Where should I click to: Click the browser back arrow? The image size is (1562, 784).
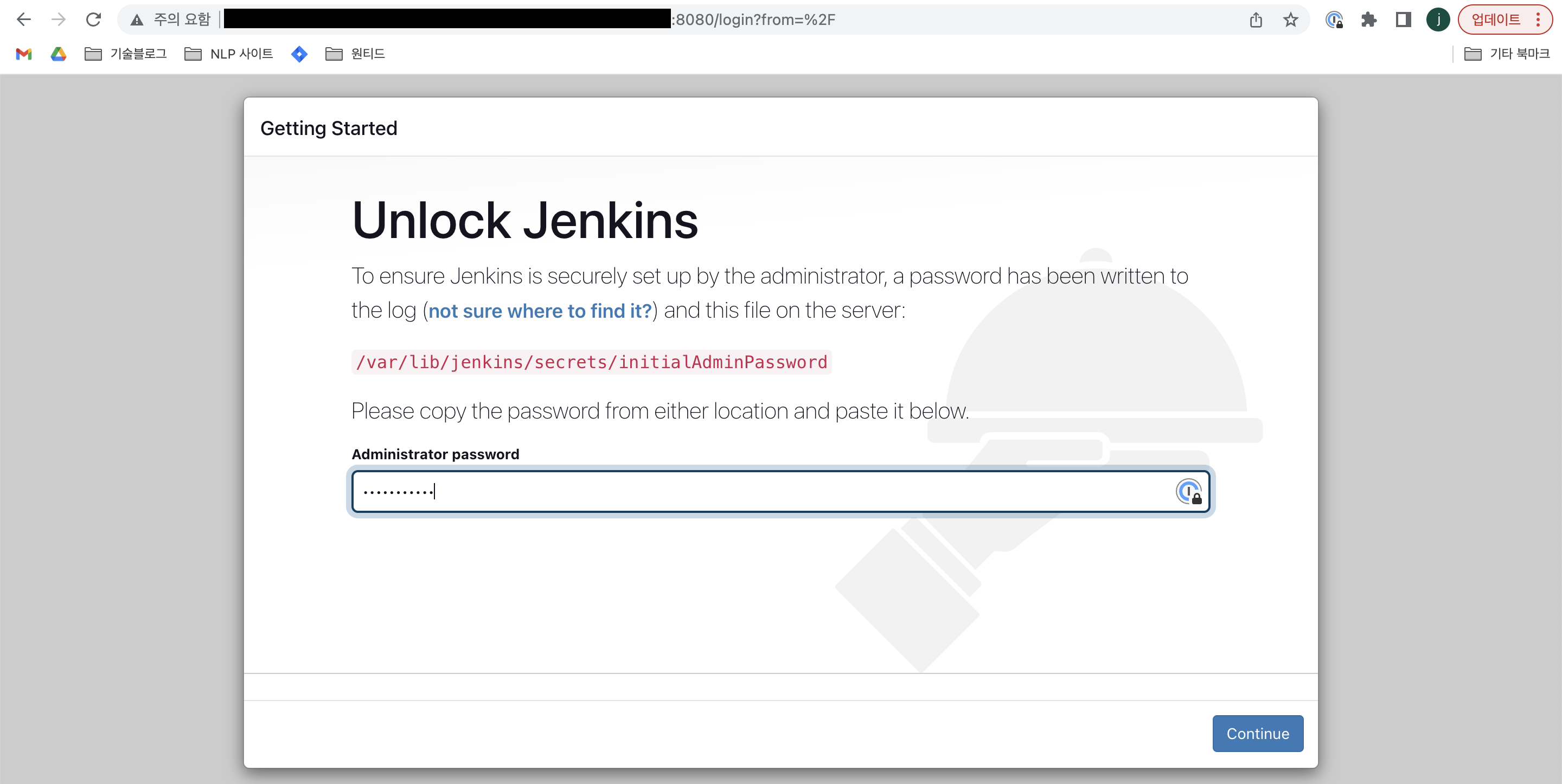pos(24,20)
